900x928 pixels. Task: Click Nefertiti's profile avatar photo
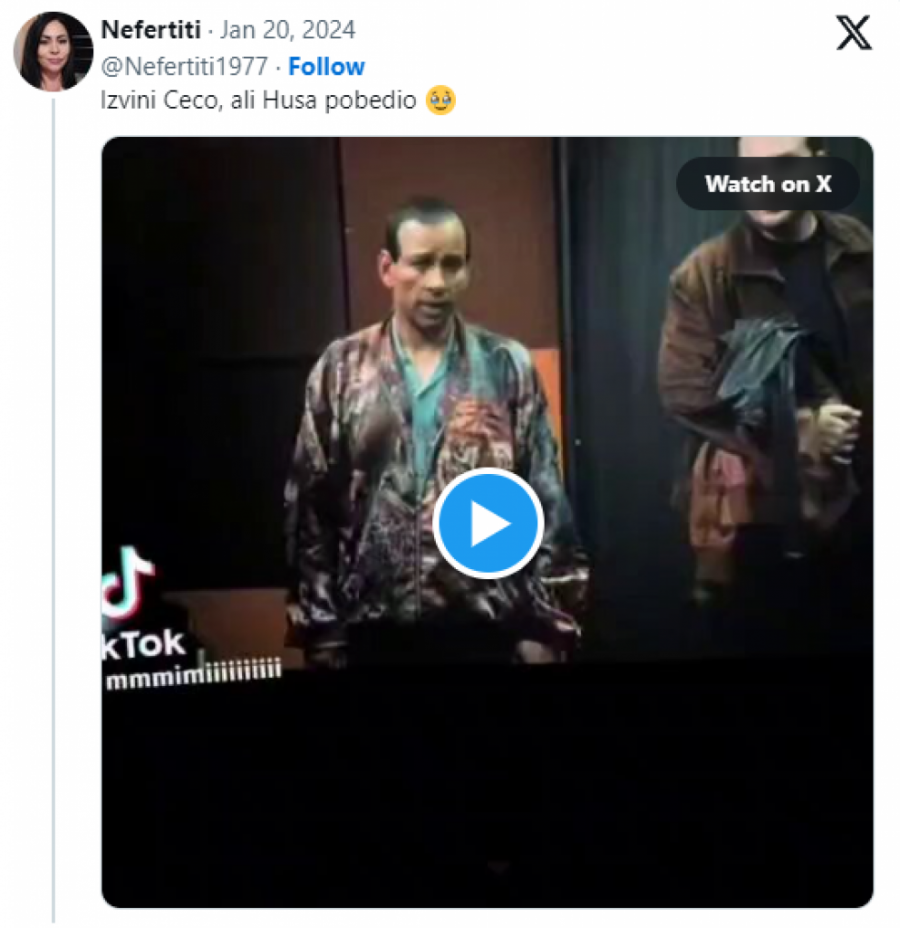(x=53, y=51)
